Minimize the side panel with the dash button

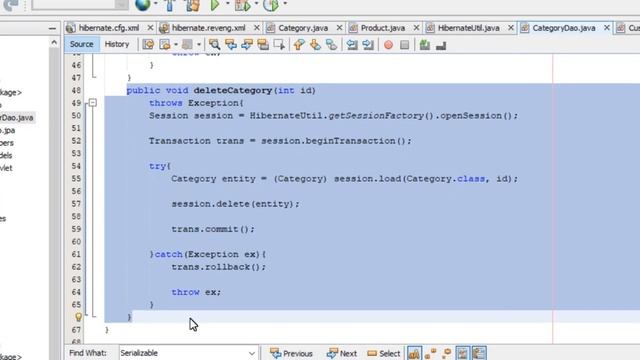(x=52, y=28)
